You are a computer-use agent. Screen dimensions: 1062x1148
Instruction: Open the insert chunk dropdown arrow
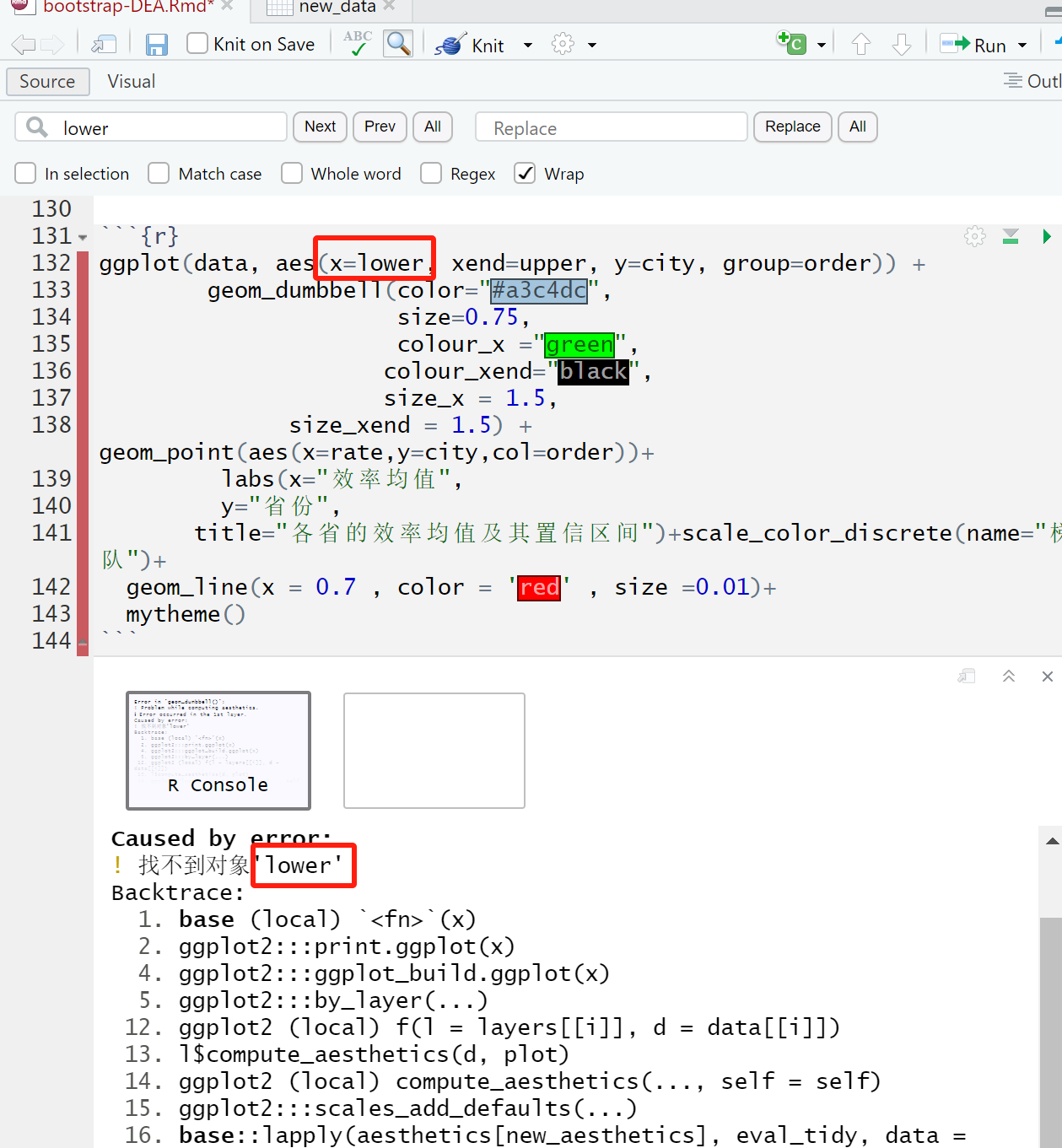(822, 45)
